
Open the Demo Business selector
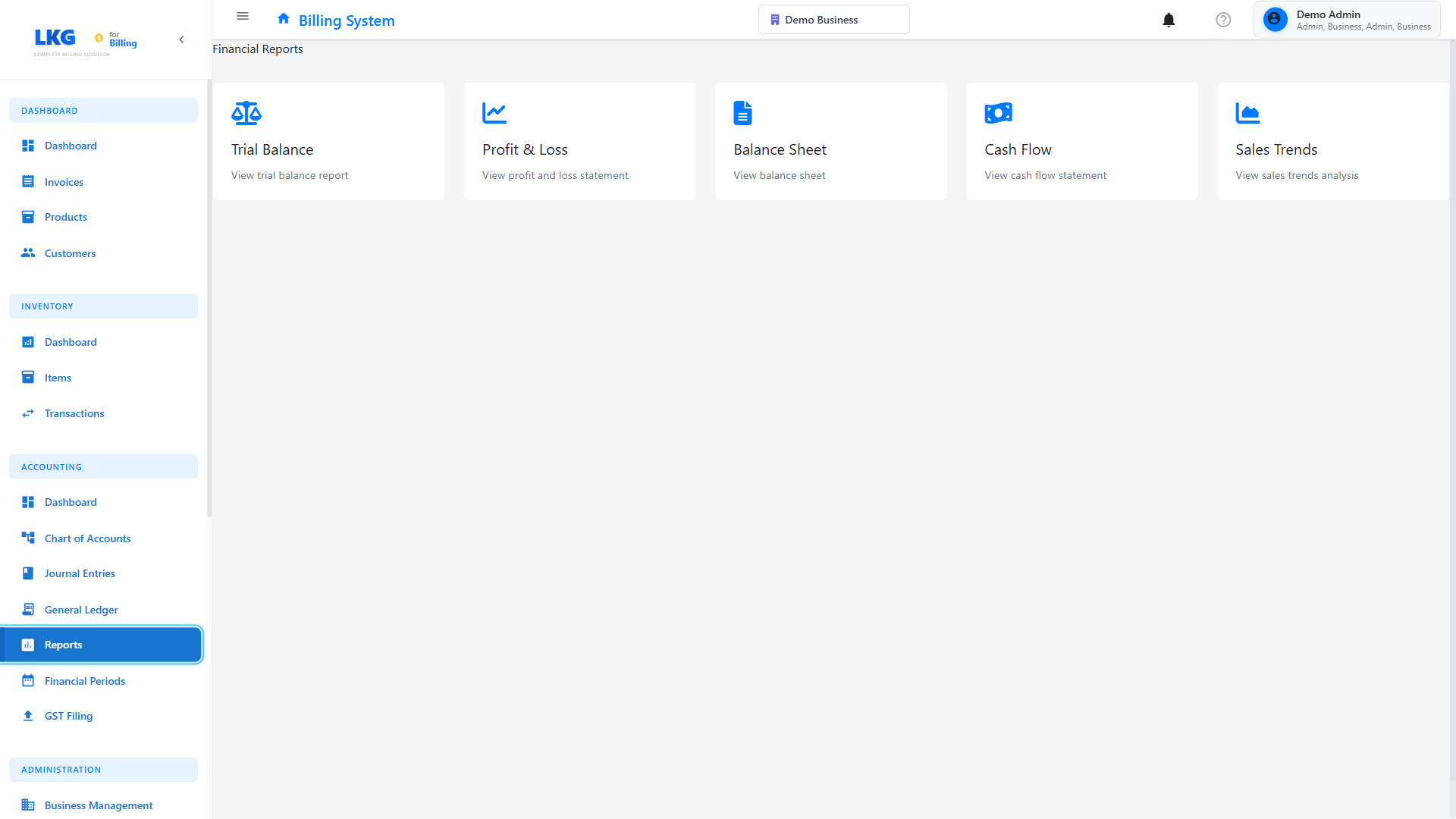(833, 19)
